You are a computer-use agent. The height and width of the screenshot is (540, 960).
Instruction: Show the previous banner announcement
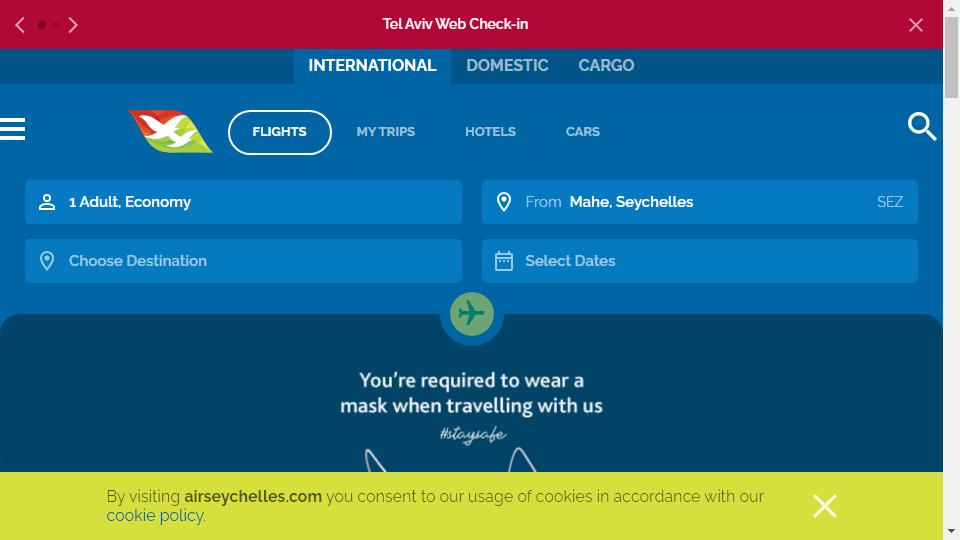pos(20,24)
